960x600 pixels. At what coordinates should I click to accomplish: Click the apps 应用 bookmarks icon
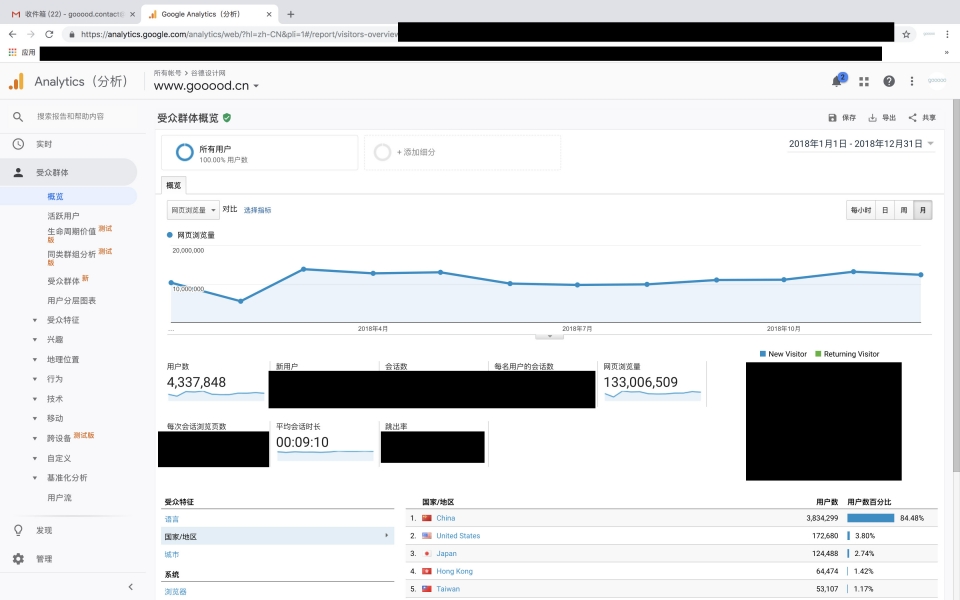point(12,53)
